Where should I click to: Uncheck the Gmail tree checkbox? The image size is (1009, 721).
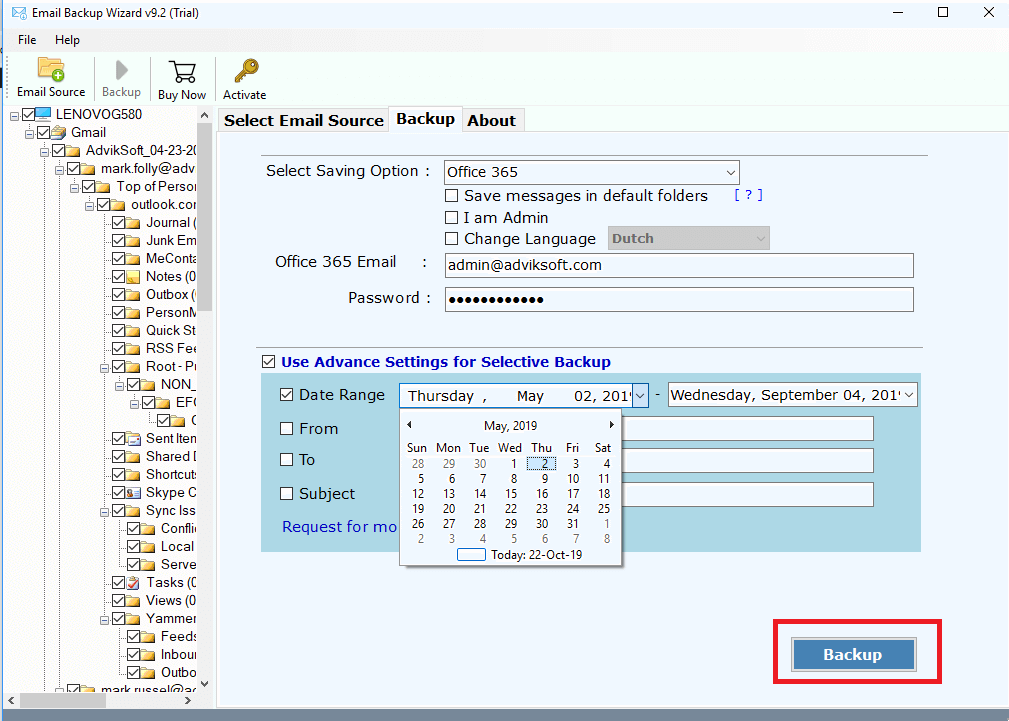(43, 133)
